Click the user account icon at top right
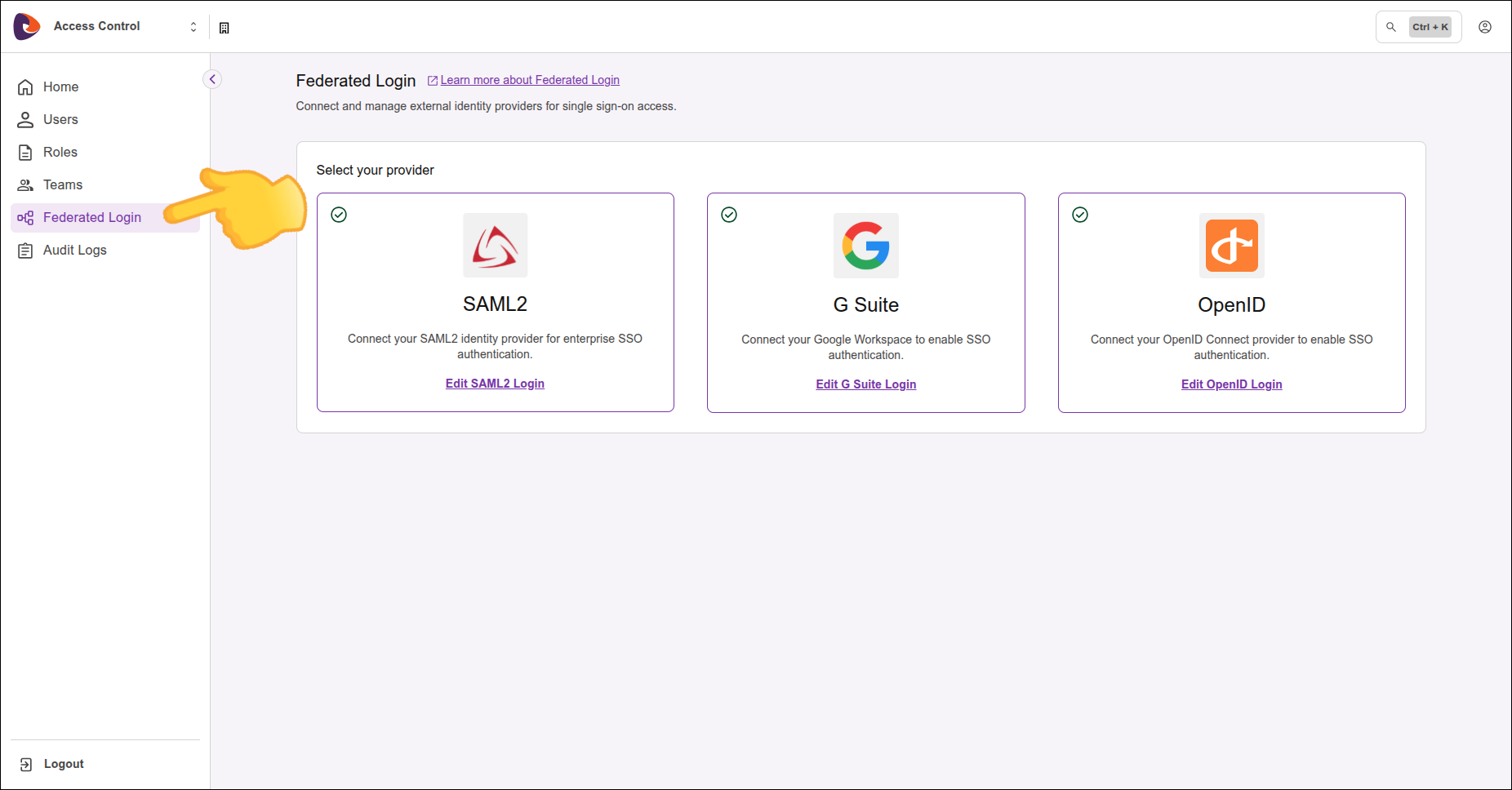1512x790 pixels. [x=1484, y=26]
